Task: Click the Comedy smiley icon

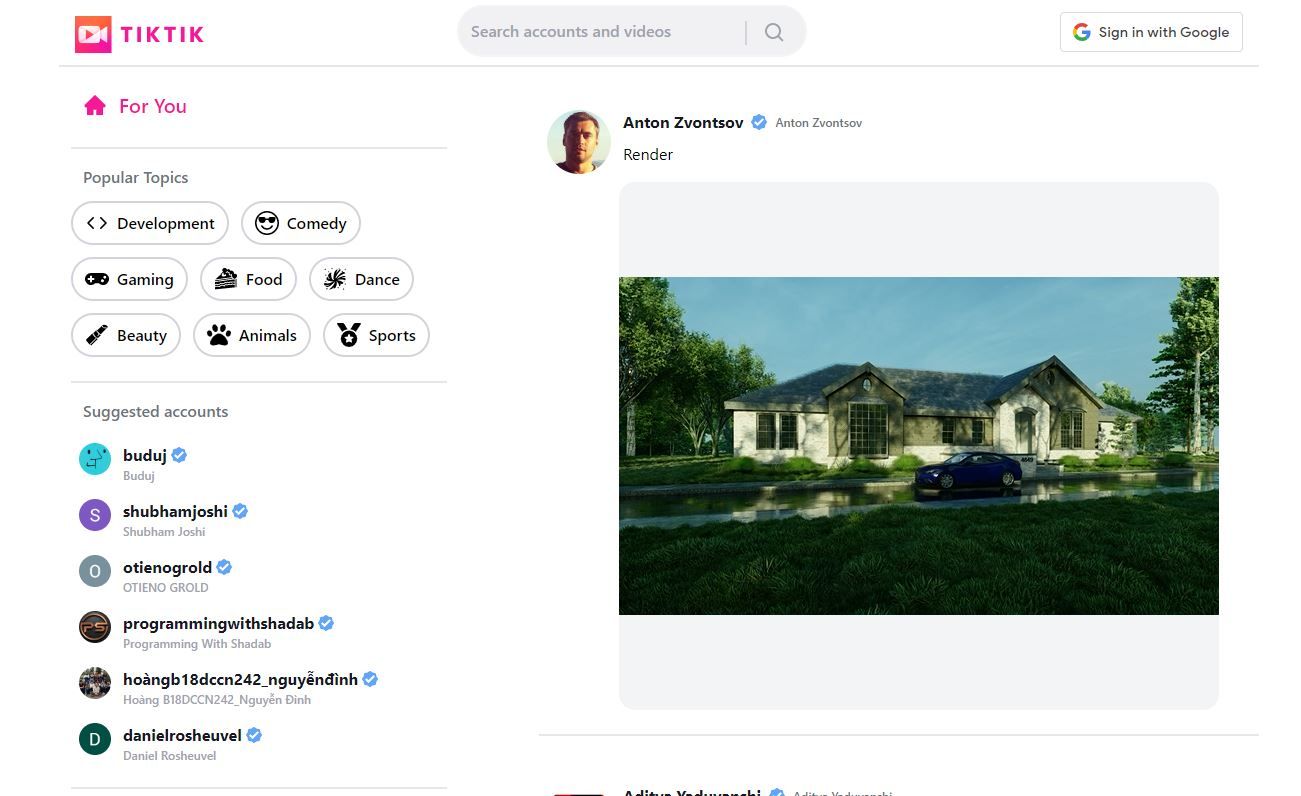Action: 267,223
